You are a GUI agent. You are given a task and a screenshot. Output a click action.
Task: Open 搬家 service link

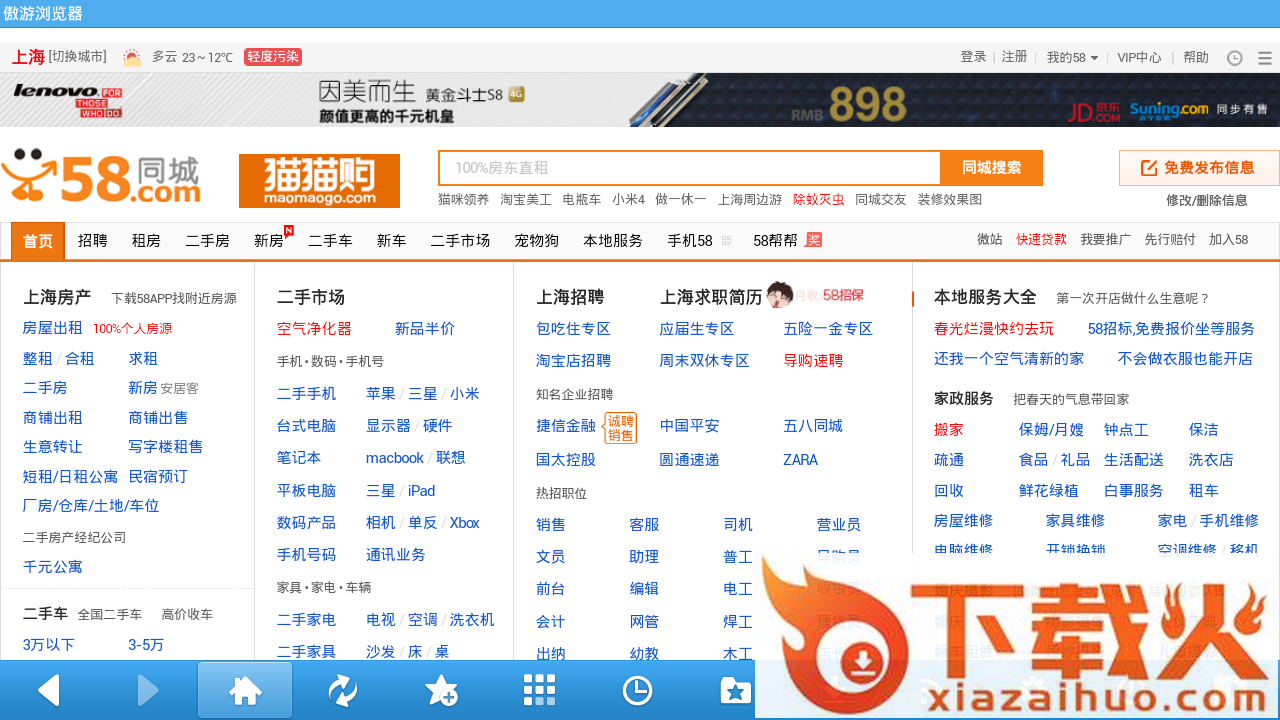click(949, 430)
